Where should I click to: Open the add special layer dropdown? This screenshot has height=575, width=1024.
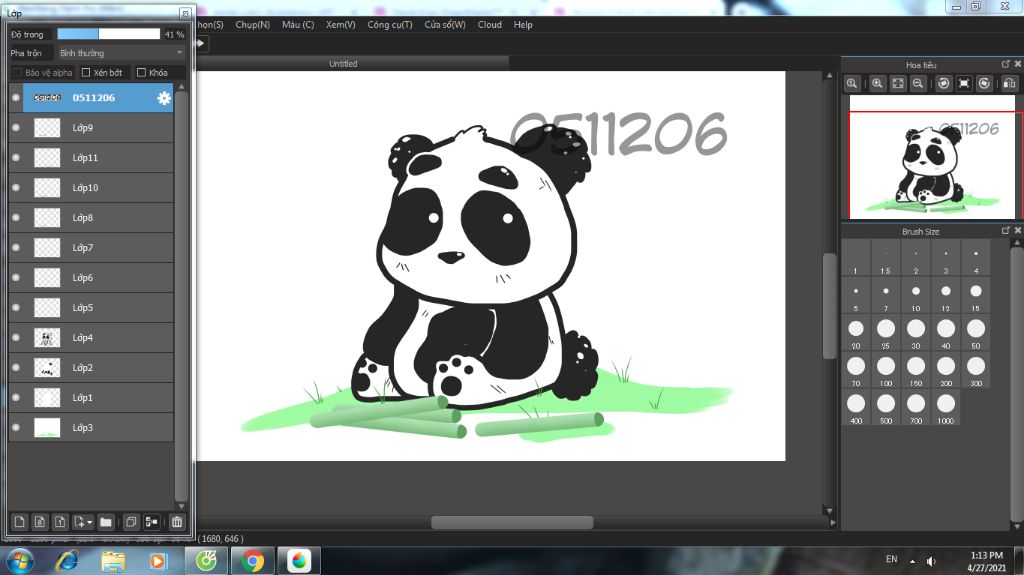coord(82,522)
